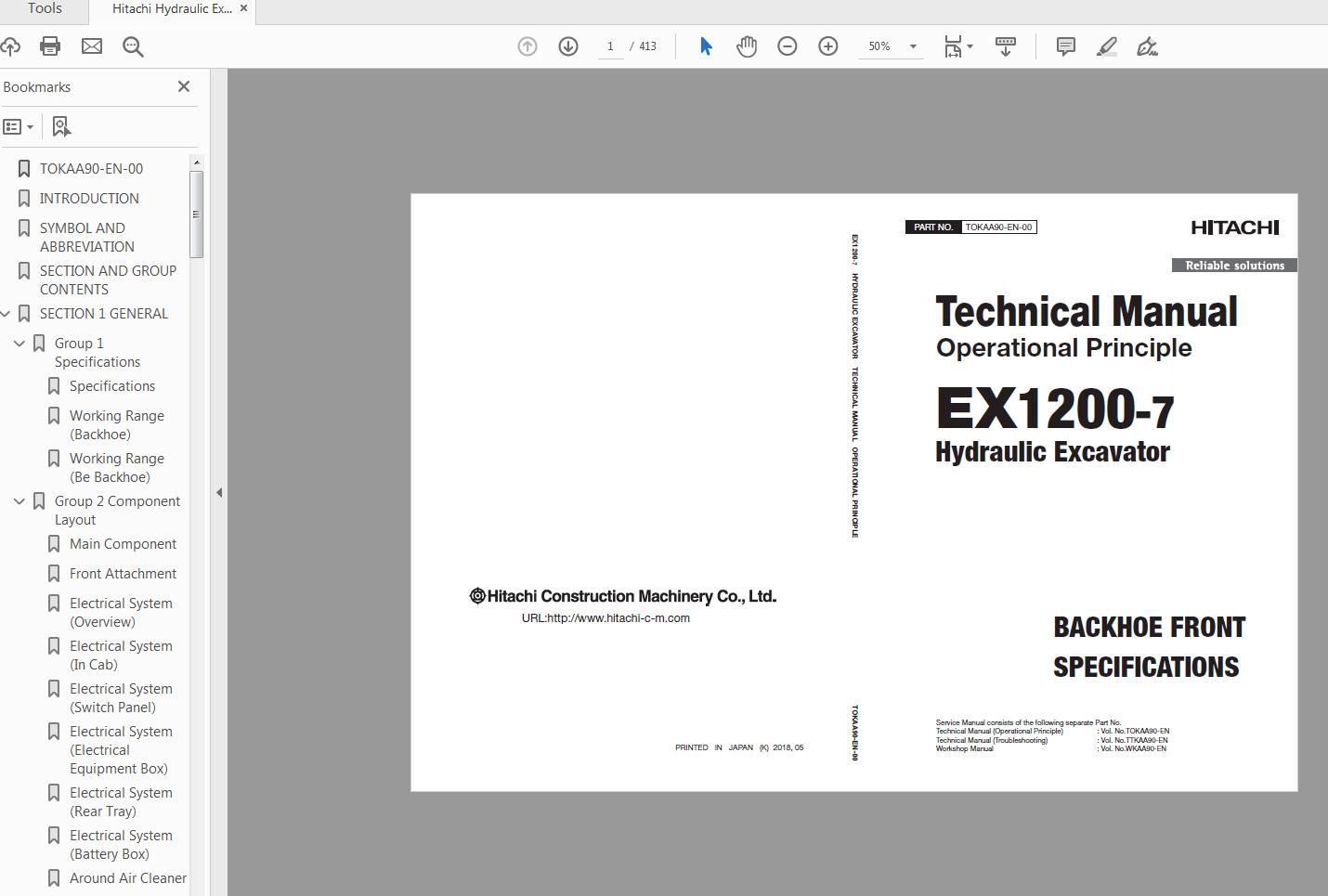
Task: Collapse Group 1 Specifications bookmark
Action: (20, 344)
